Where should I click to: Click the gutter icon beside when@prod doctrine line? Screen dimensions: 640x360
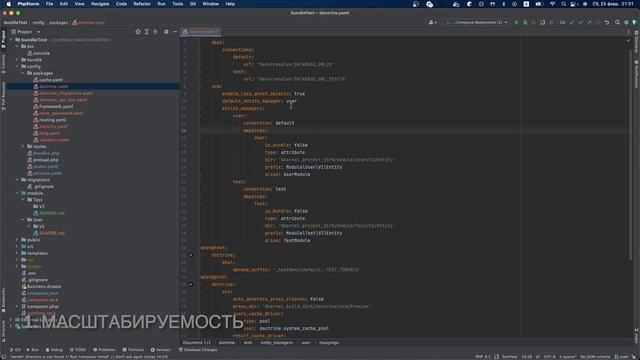coord(191,284)
